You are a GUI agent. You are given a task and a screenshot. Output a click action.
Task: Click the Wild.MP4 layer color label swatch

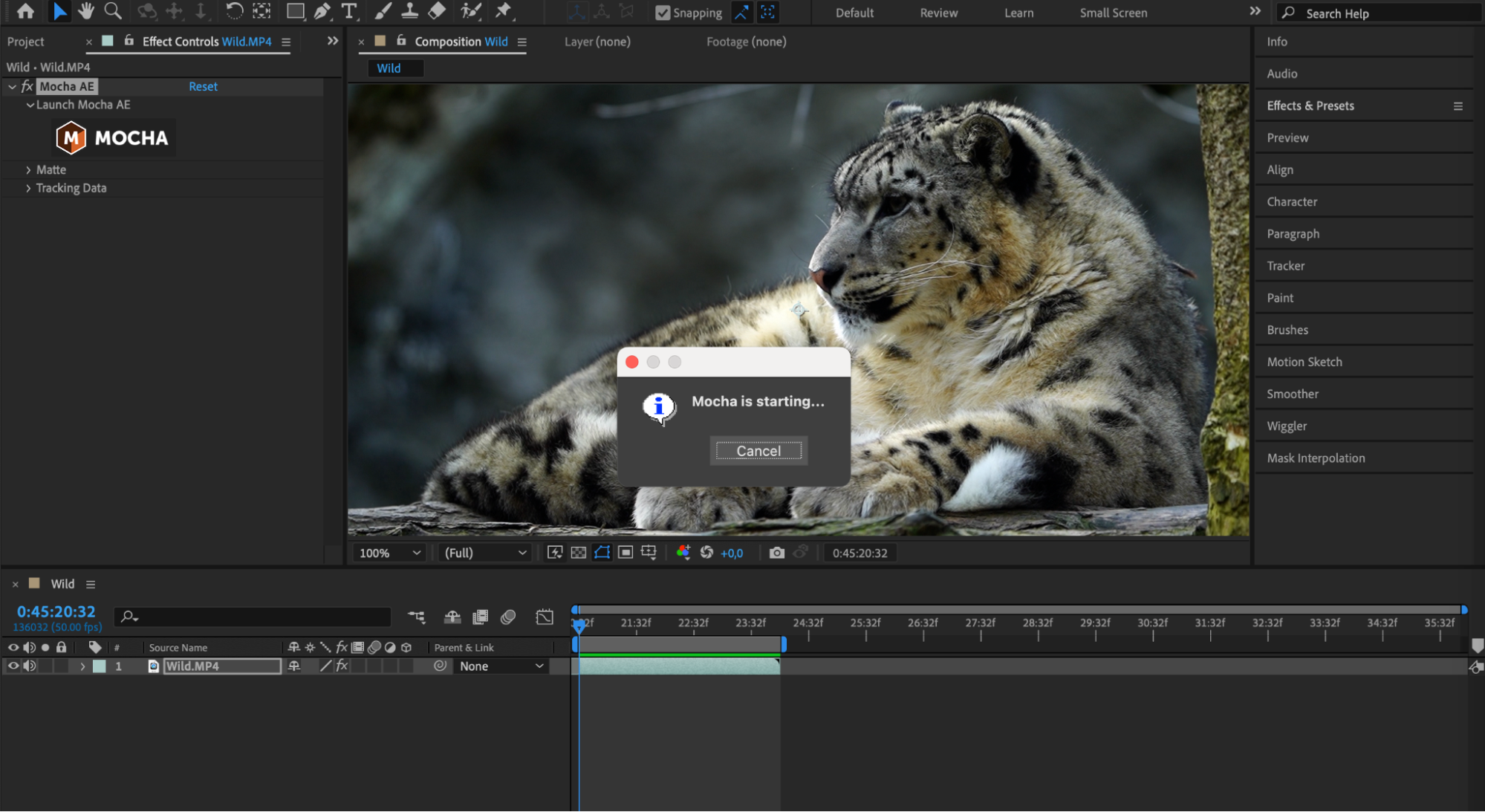(100, 666)
